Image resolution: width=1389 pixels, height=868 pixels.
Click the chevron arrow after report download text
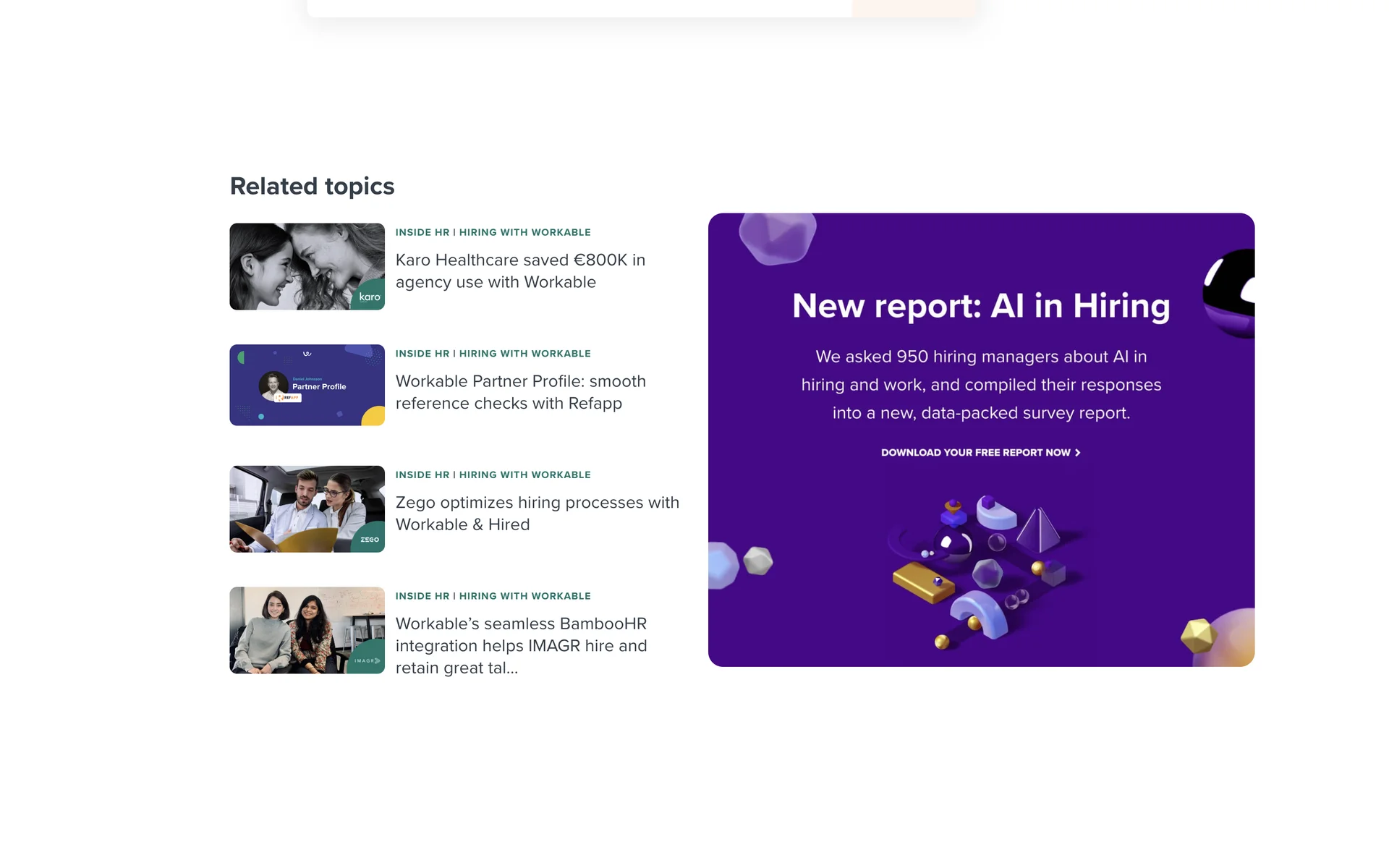(x=1078, y=453)
